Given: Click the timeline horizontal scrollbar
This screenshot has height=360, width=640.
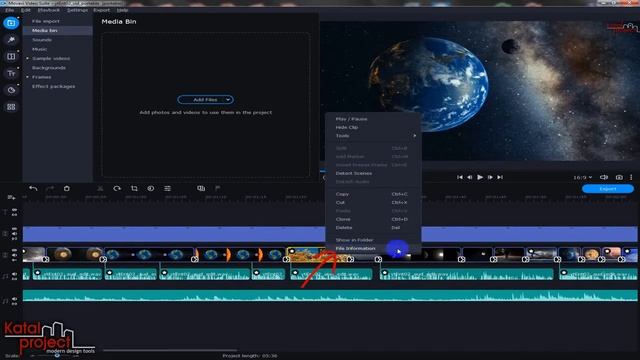Looking at the screenshot, I should click(x=169, y=350).
